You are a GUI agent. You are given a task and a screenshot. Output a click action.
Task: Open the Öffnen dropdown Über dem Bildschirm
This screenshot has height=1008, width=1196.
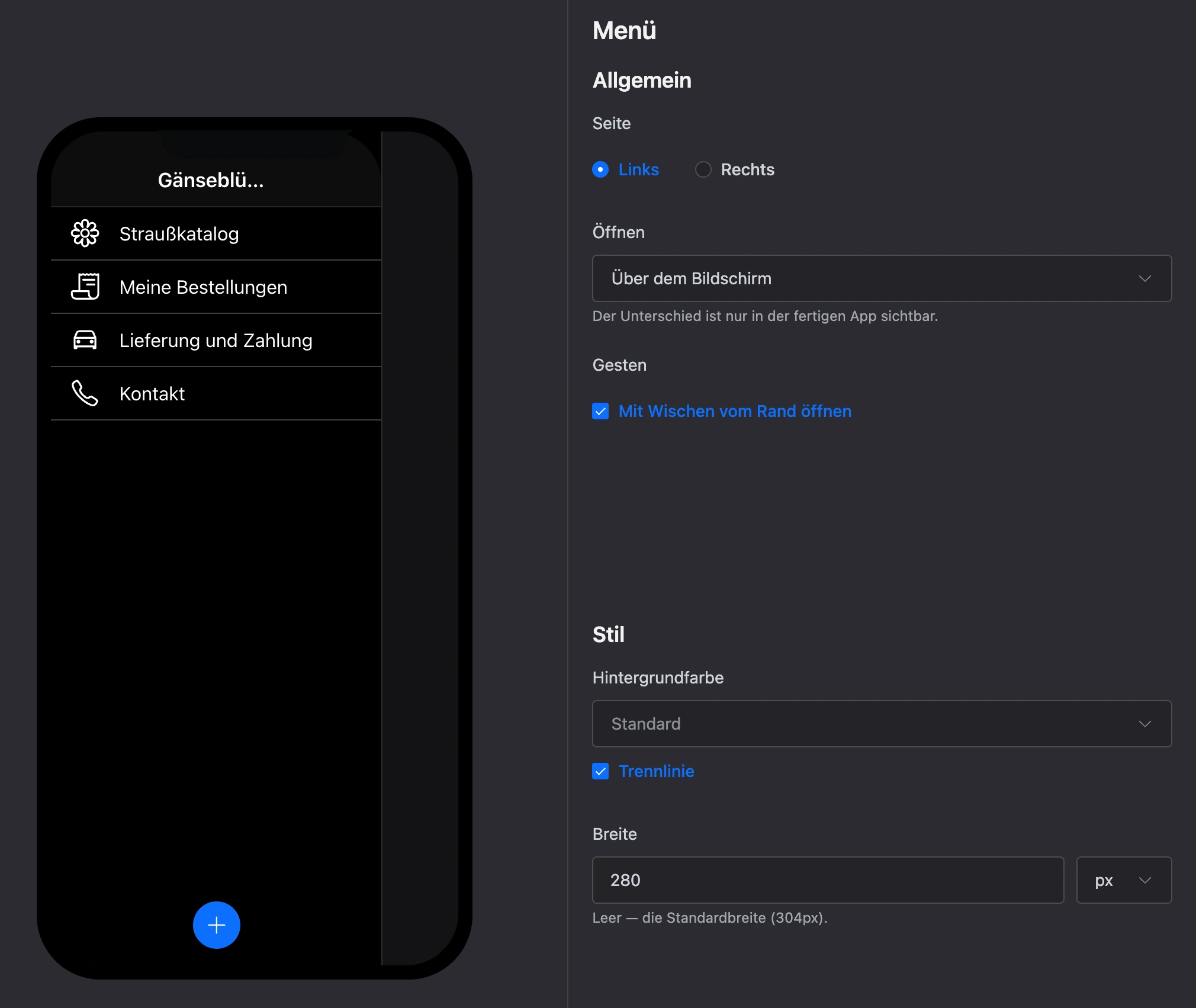point(882,278)
